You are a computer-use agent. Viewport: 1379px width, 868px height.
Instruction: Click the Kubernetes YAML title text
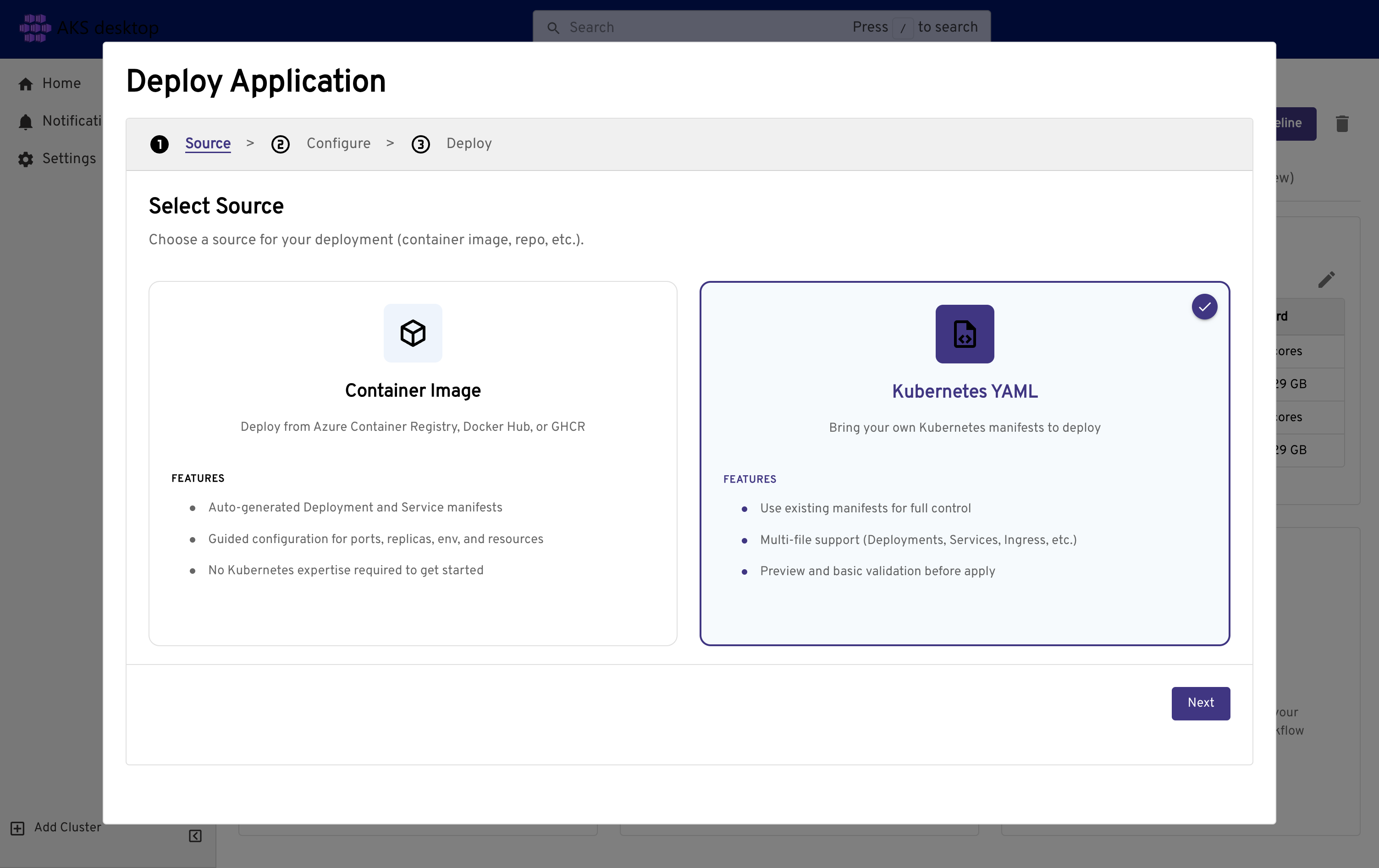point(965,392)
